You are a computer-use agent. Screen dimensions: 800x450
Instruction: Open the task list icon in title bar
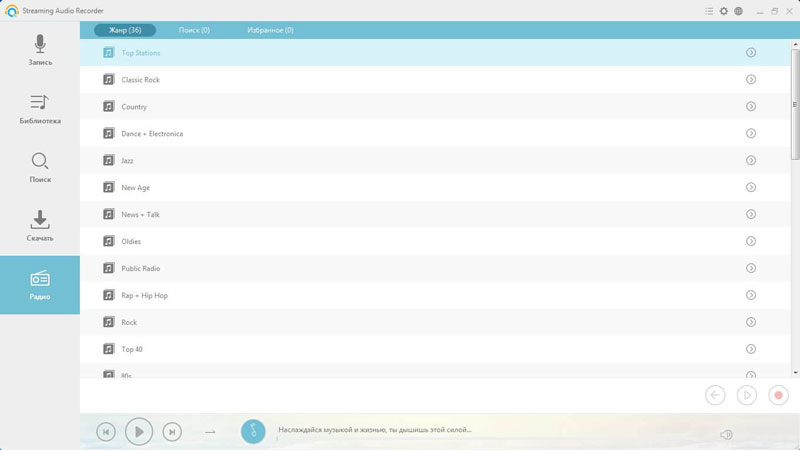709,11
